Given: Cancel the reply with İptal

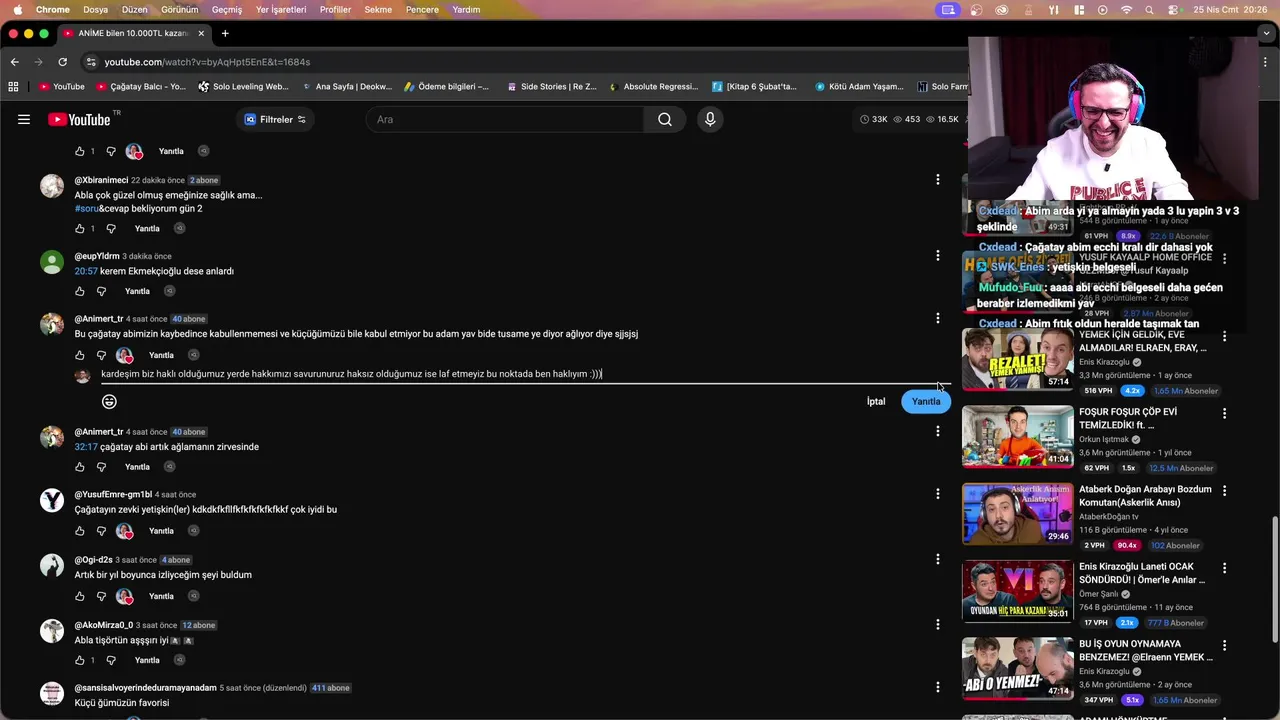Looking at the screenshot, I should click(876, 401).
